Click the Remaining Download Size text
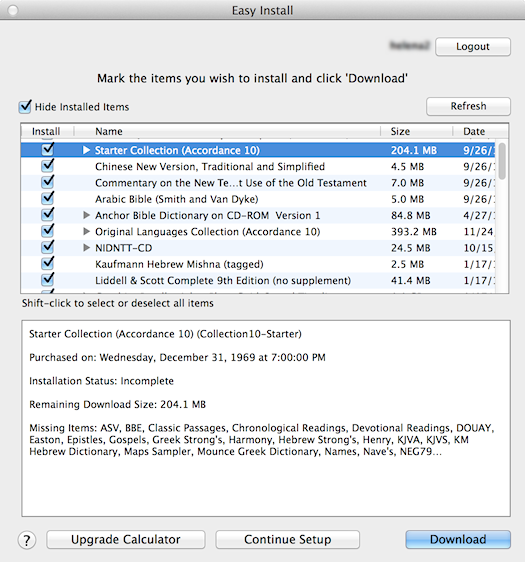The width and height of the screenshot is (525, 562). pos(118,404)
